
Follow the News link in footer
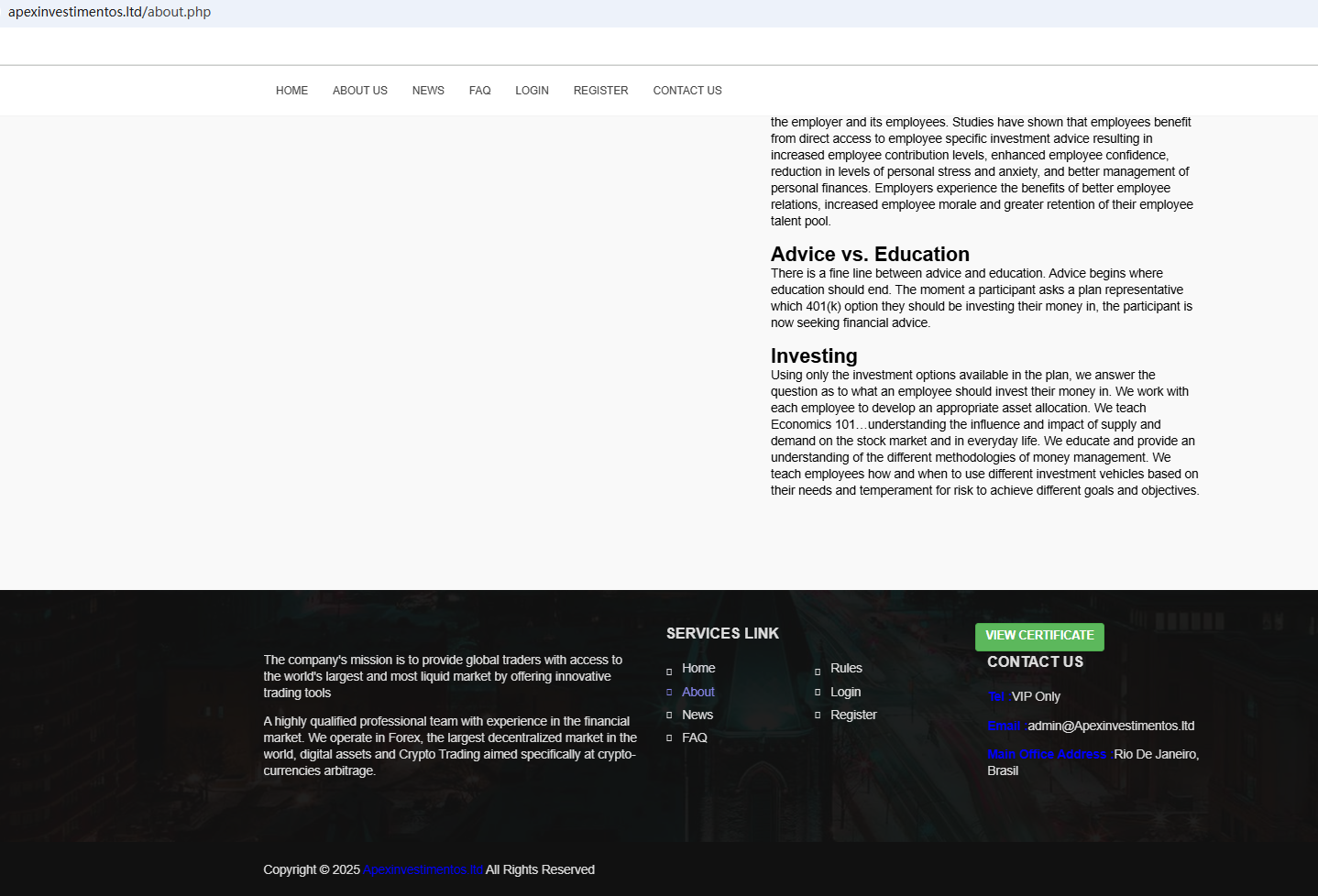[x=697, y=716]
